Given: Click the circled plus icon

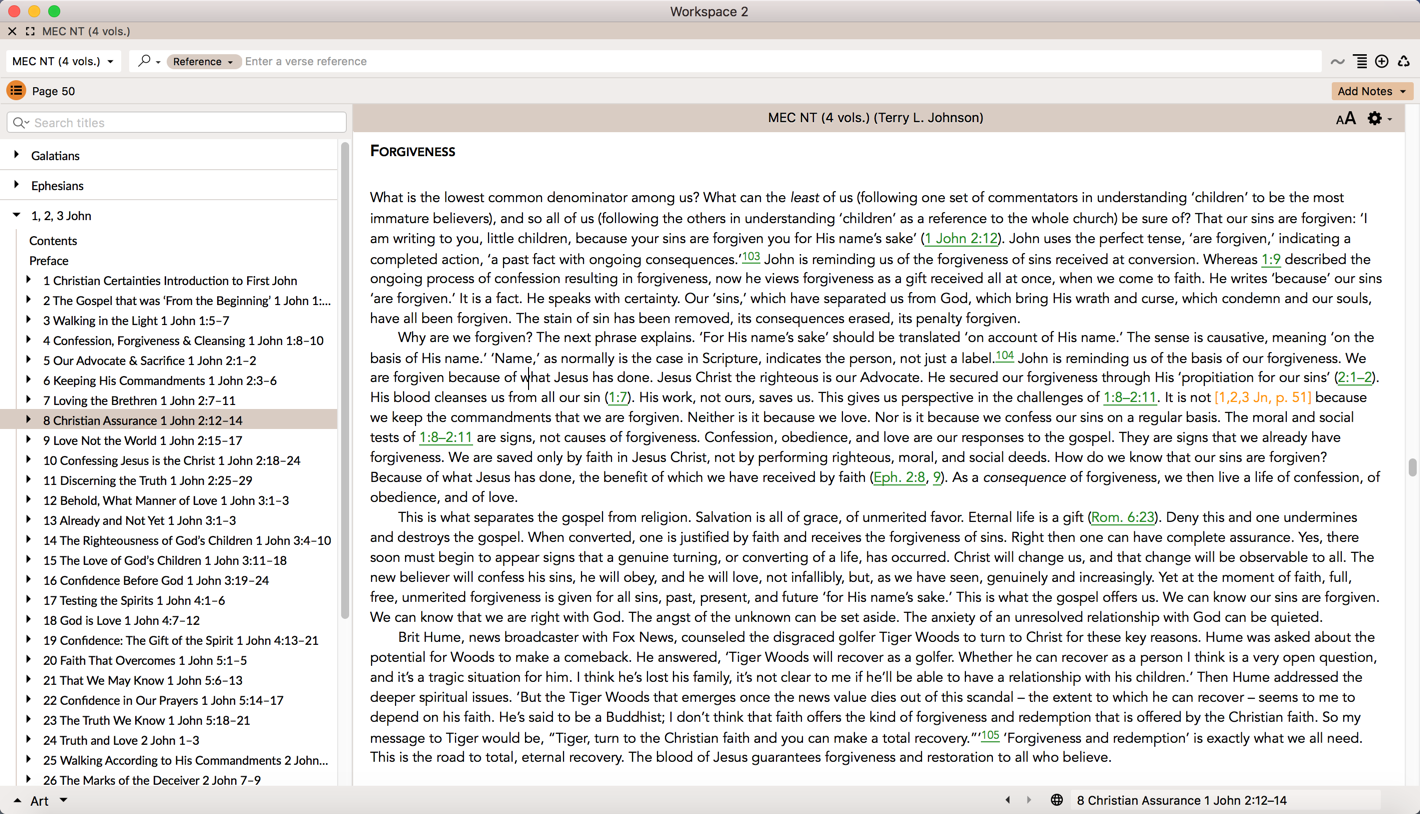Looking at the screenshot, I should tap(1382, 62).
